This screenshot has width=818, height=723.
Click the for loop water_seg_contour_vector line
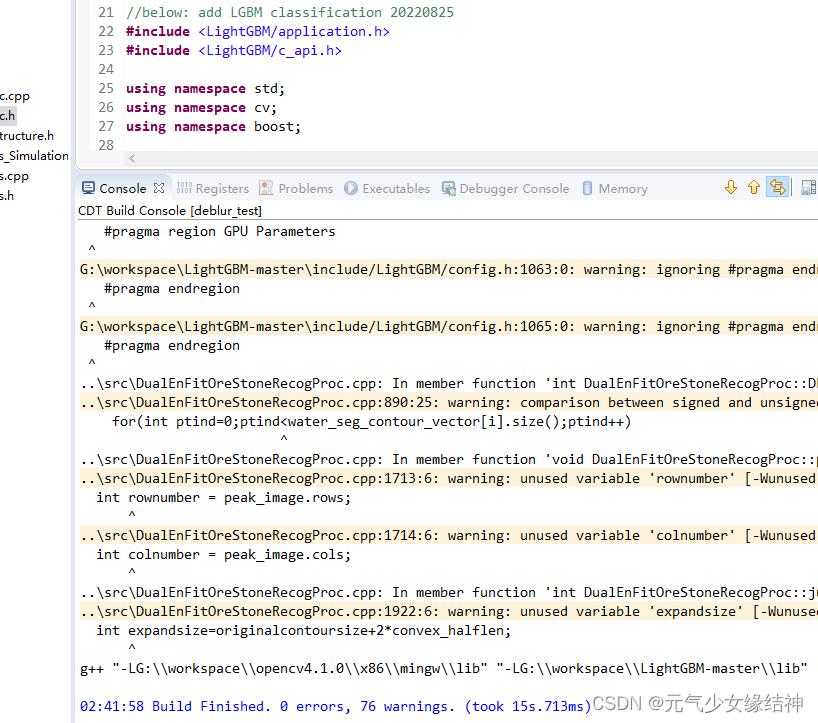click(371, 421)
